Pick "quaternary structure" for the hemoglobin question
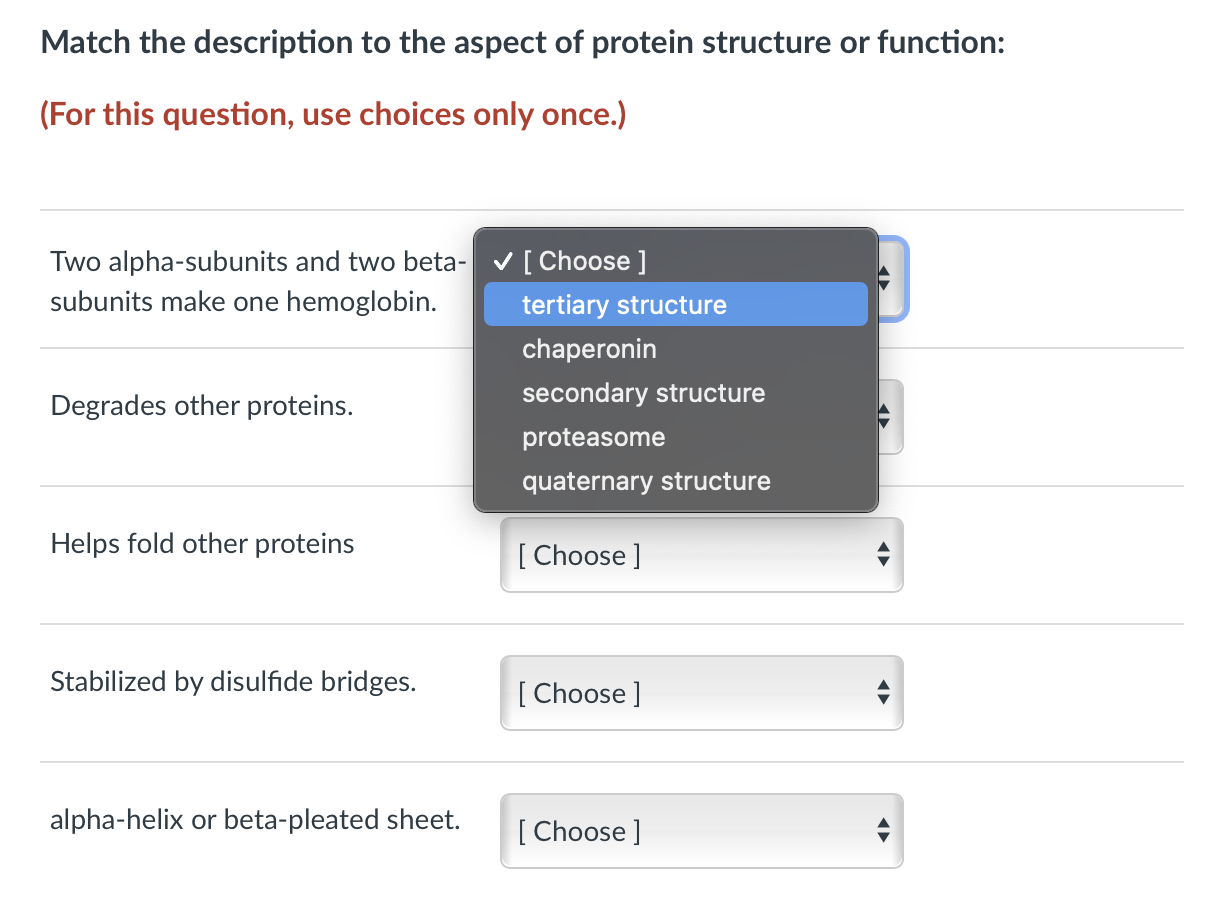The width and height of the screenshot is (1222, 922). pos(646,480)
